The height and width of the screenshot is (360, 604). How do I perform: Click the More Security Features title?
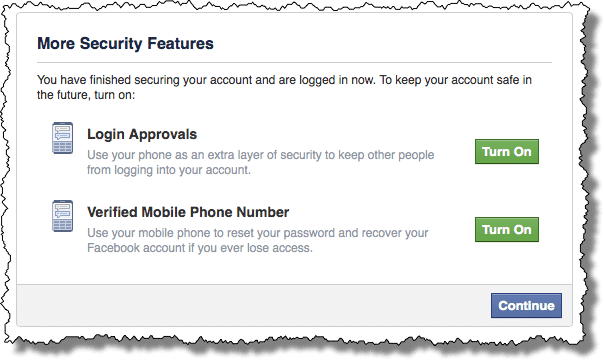pyautogui.click(x=125, y=43)
